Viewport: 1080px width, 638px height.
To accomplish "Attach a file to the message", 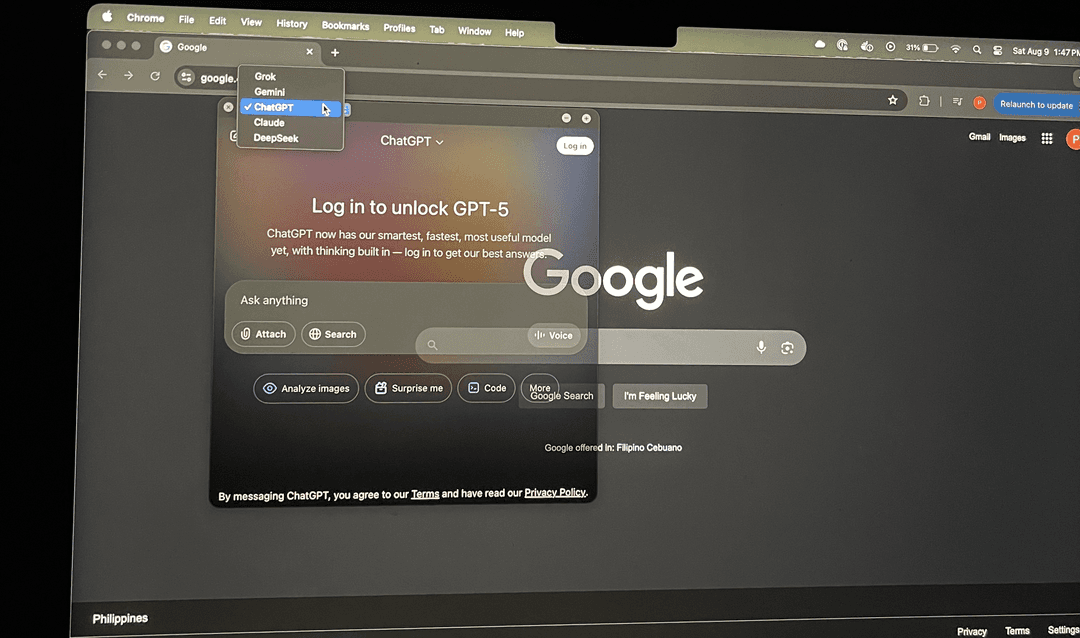I will click(263, 334).
